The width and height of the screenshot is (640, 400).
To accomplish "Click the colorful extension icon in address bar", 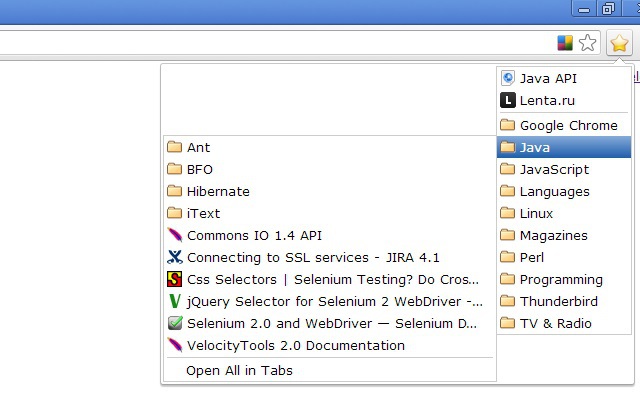I will [565, 43].
